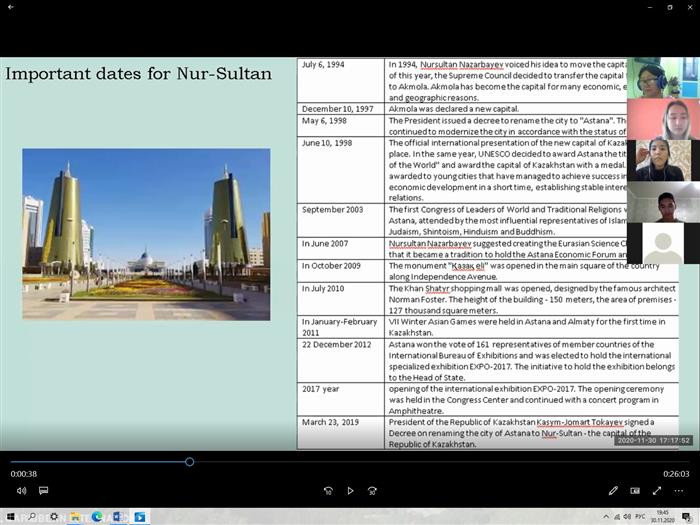
Task: Skip back 10 seconds
Action: click(x=328, y=491)
